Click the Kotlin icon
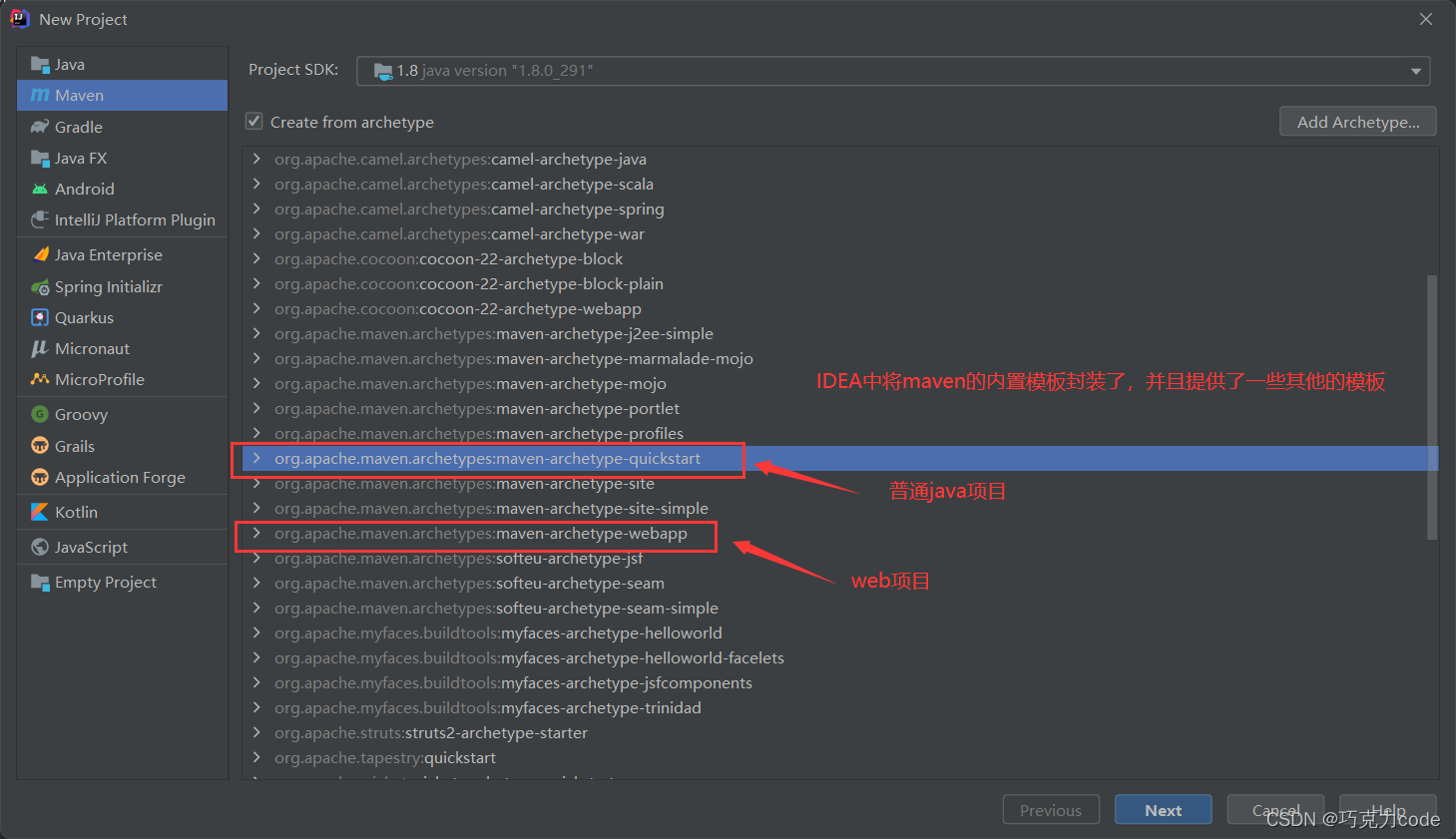Image resolution: width=1456 pixels, height=839 pixels. (x=40, y=512)
